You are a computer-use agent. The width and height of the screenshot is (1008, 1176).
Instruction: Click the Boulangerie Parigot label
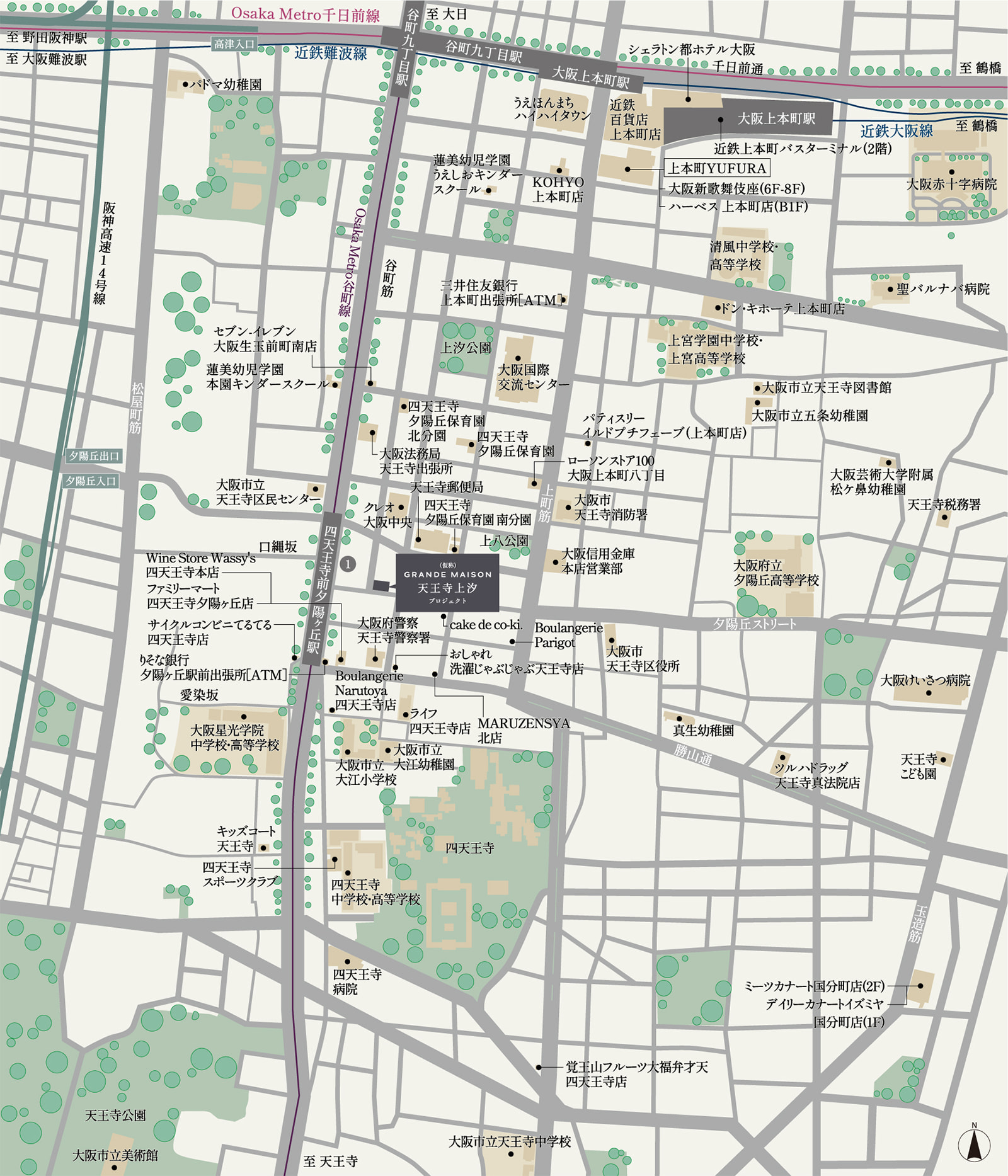(x=568, y=635)
